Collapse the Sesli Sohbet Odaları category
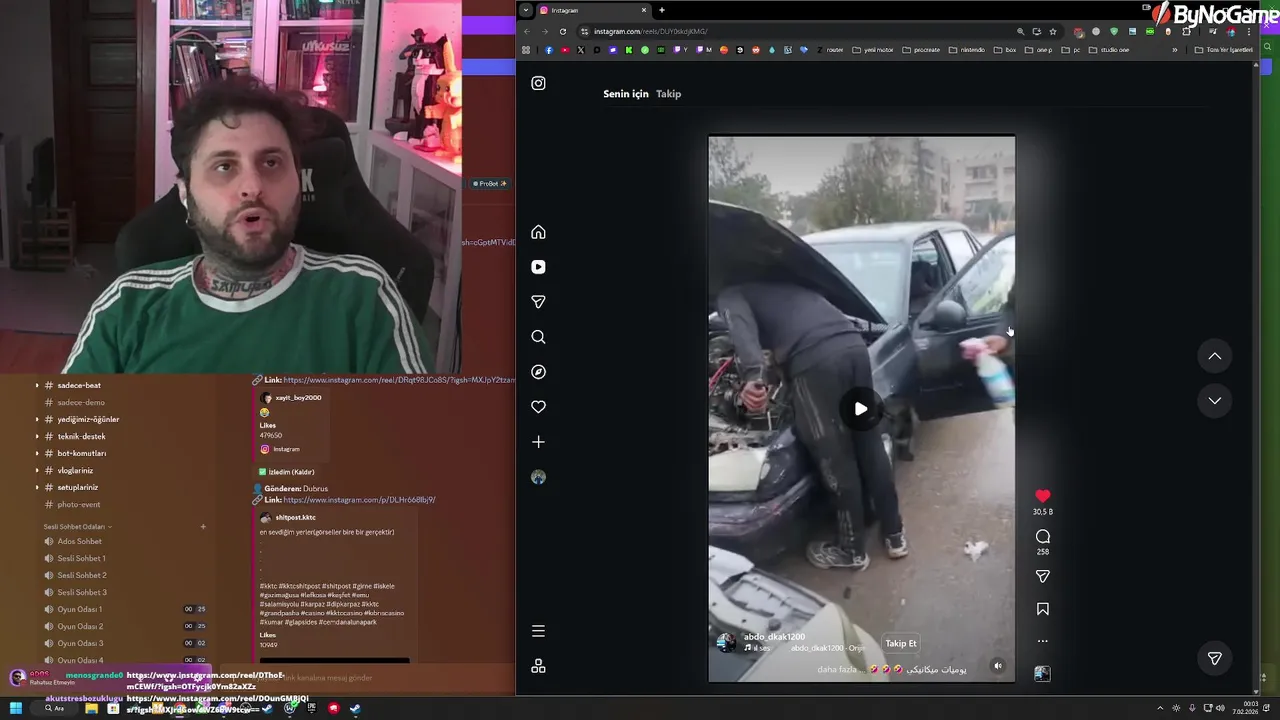1280x720 pixels. tap(77, 526)
